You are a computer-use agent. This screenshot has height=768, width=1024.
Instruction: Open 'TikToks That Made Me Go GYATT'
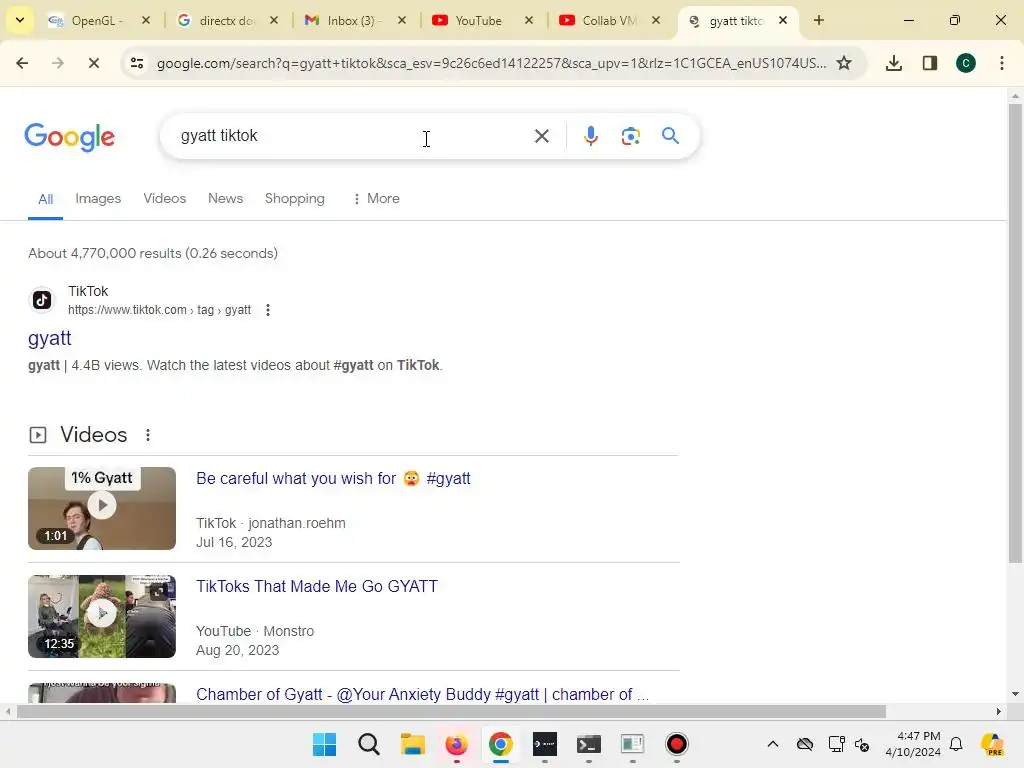coord(317,586)
